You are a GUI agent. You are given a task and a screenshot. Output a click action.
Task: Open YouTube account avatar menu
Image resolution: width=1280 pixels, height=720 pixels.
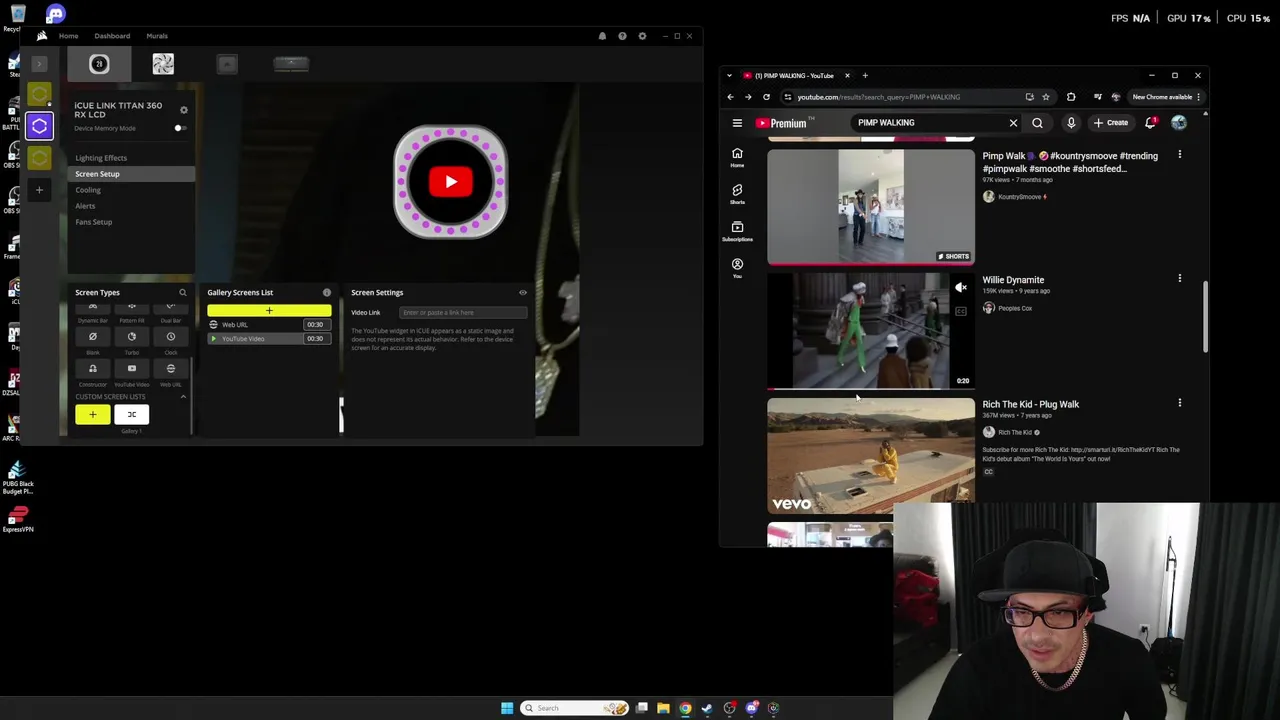click(x=1179, y=123)
